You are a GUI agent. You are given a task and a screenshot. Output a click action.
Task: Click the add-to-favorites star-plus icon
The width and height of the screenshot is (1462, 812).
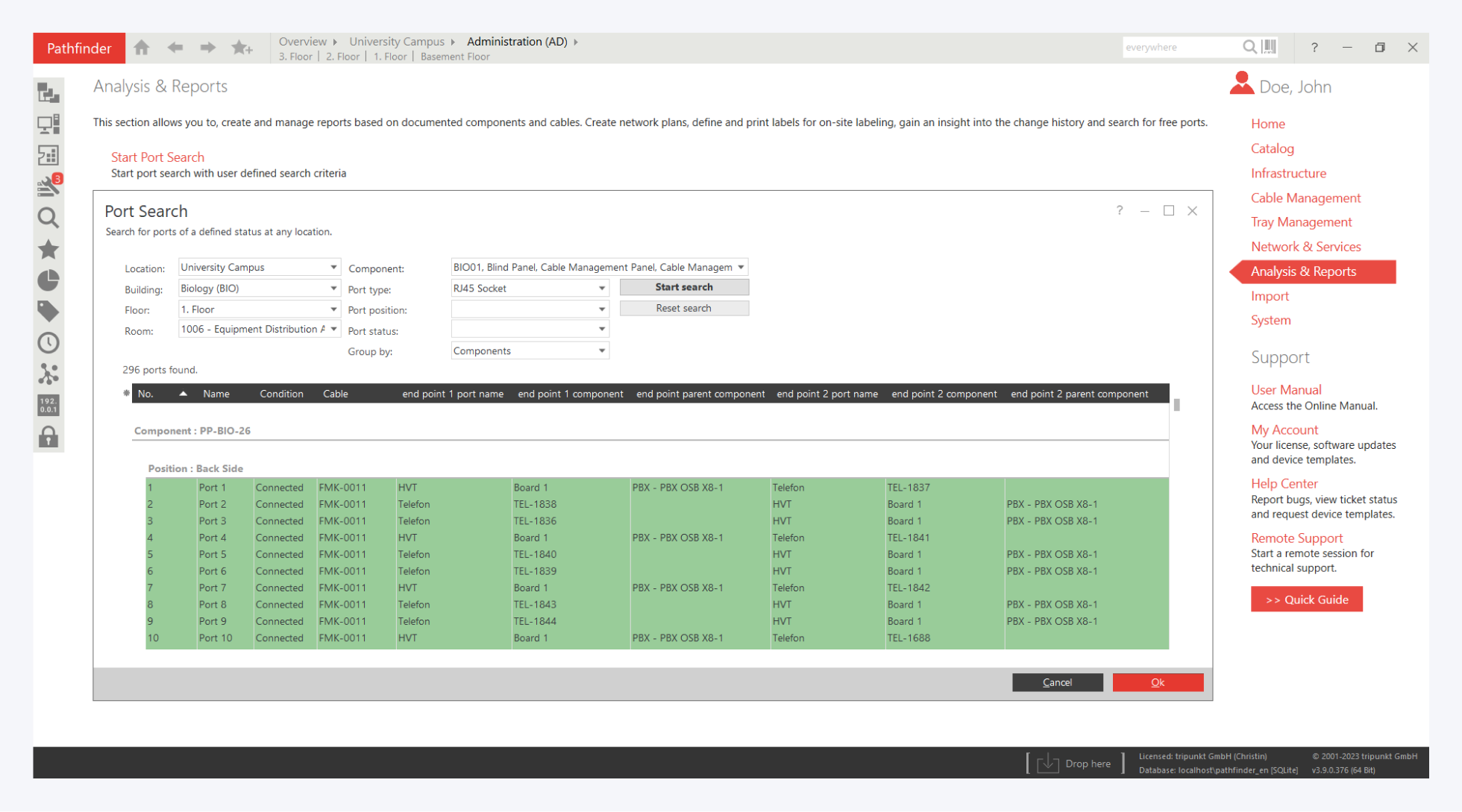[242, 48]
